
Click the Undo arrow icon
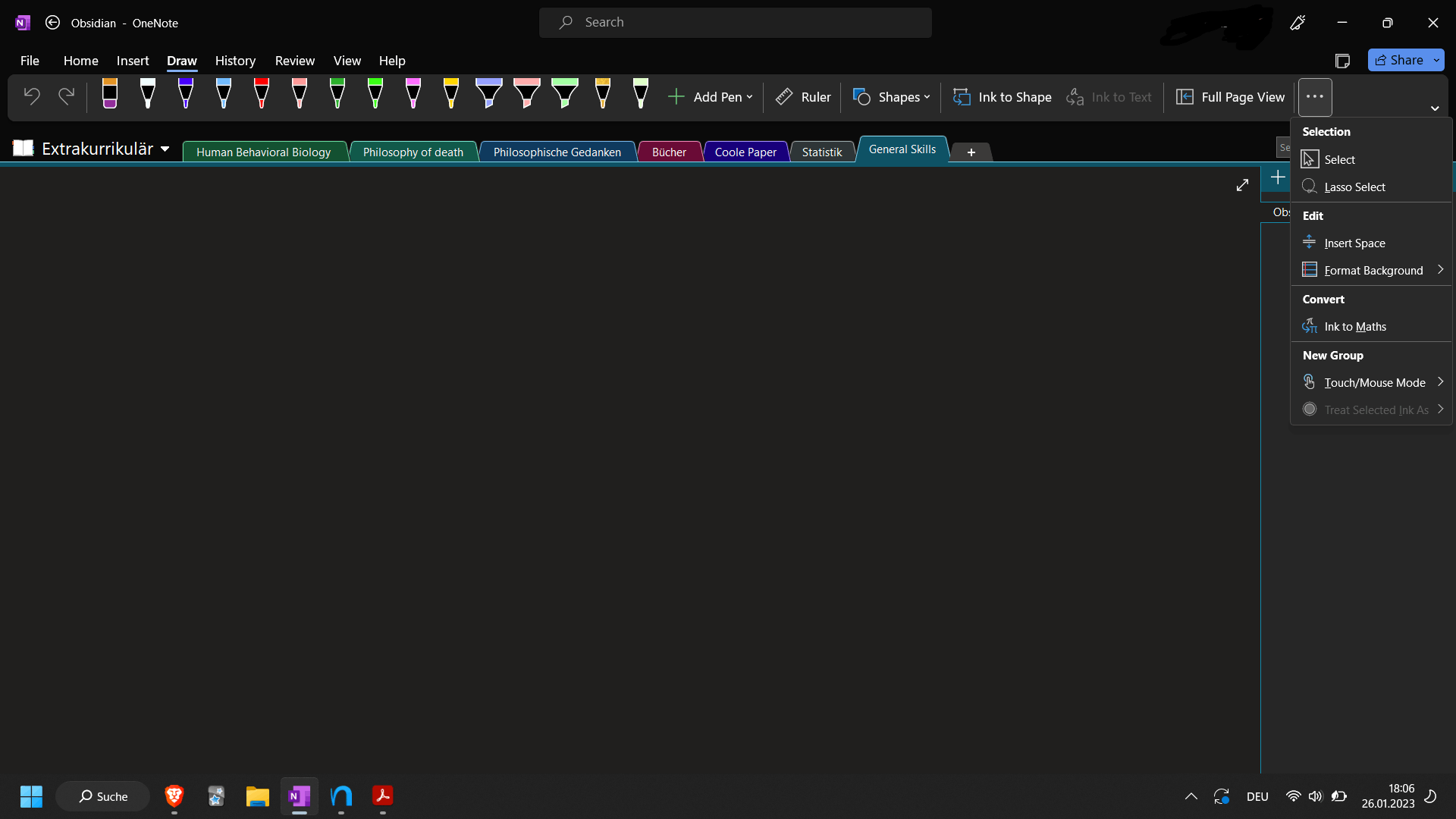click(x=32, y=96)
